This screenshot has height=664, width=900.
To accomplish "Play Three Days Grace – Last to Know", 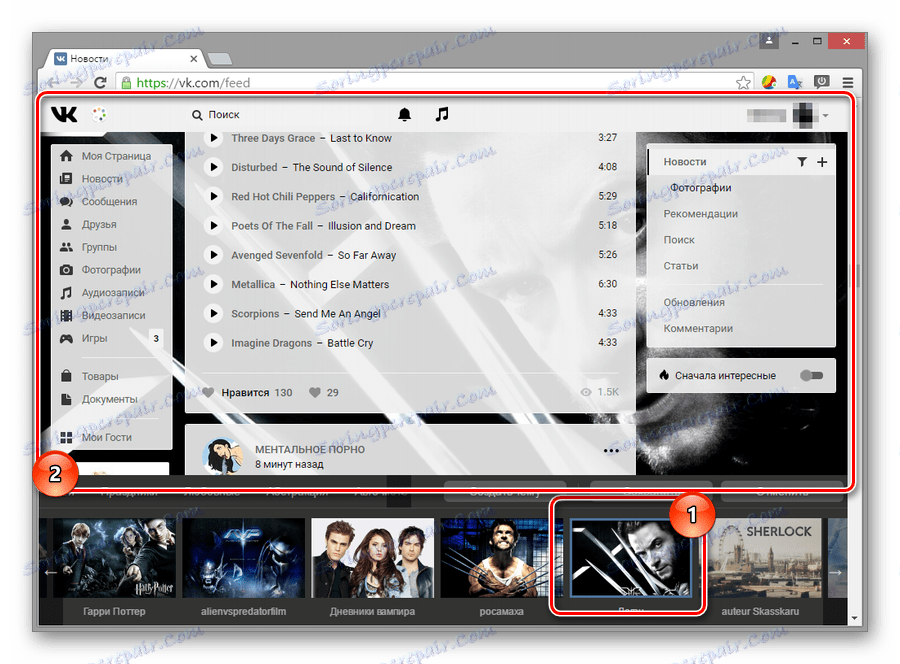I will (x=214, y=138).
